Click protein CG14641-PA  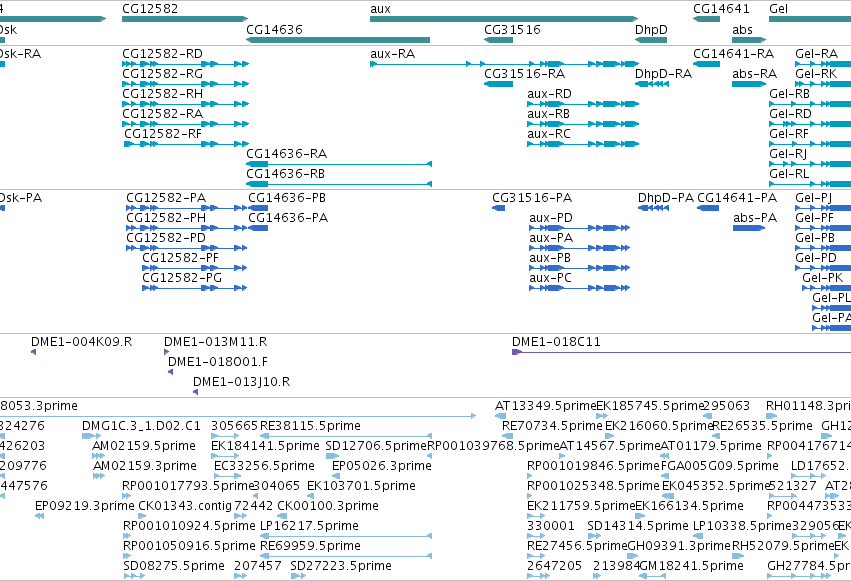point(708,208)
